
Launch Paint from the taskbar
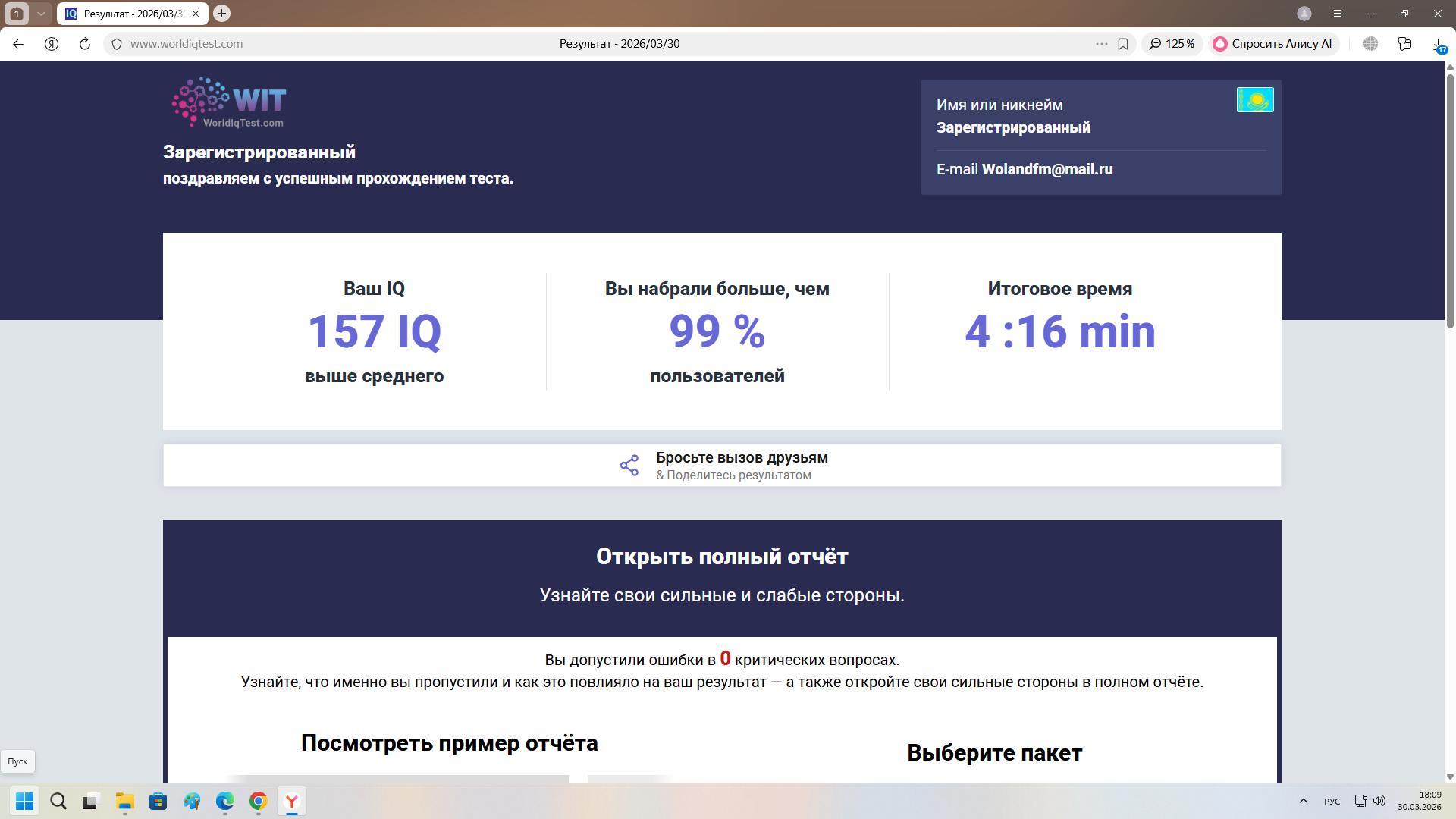(191, 802)
